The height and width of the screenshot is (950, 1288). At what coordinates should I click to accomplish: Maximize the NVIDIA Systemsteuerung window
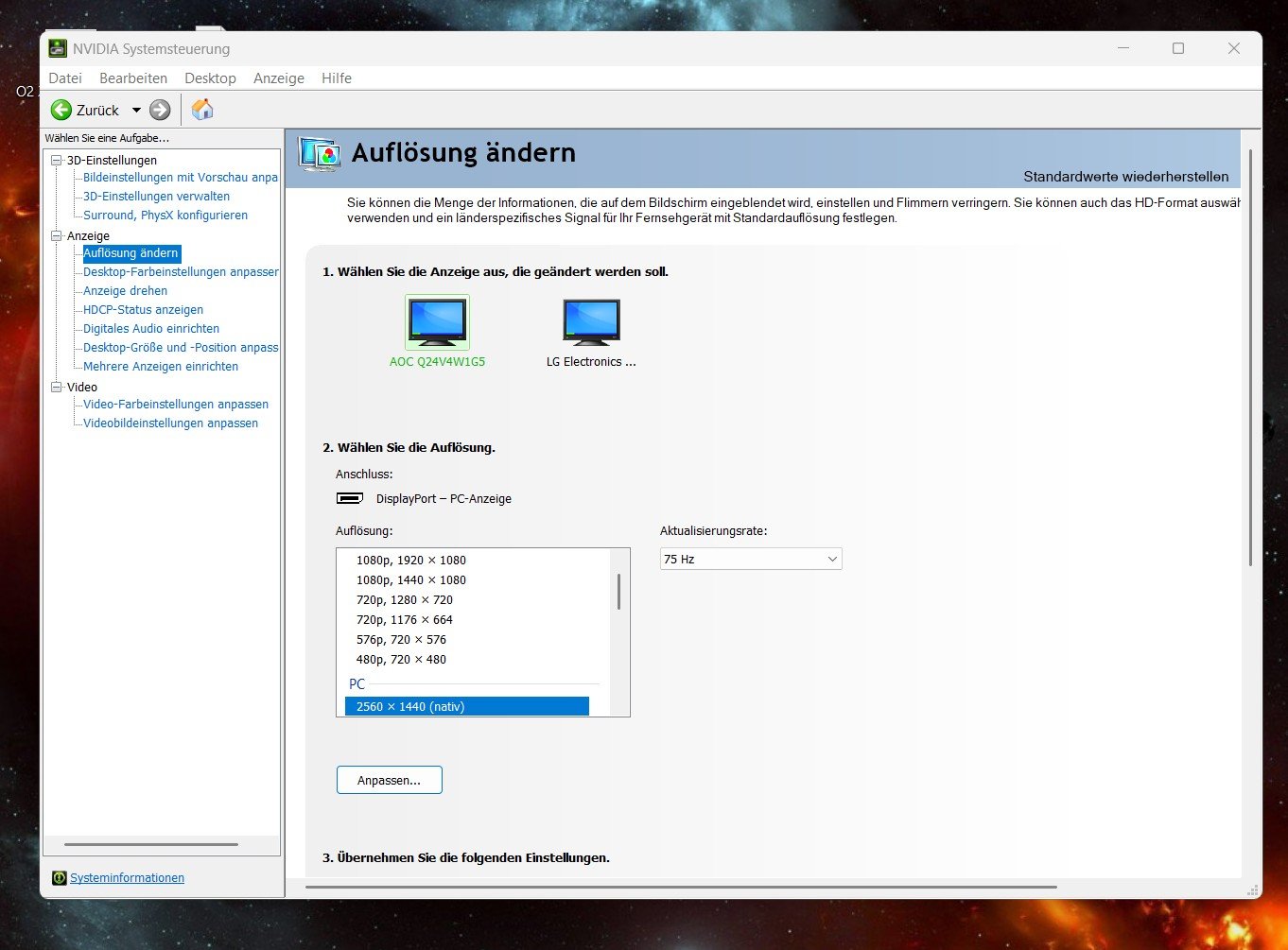point(1178,48)
